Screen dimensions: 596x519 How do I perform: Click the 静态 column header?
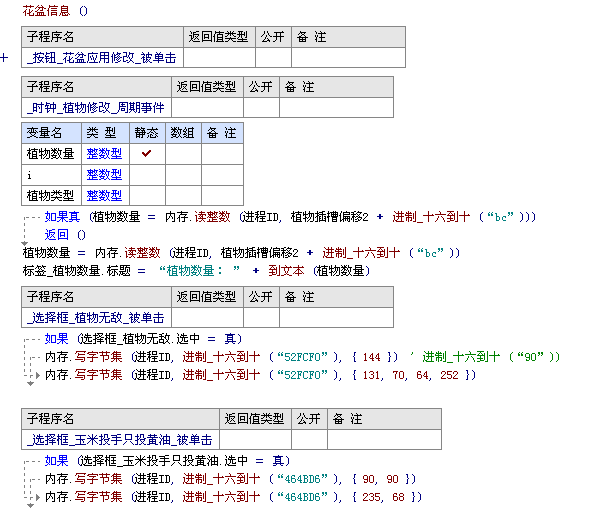(147, 133)
